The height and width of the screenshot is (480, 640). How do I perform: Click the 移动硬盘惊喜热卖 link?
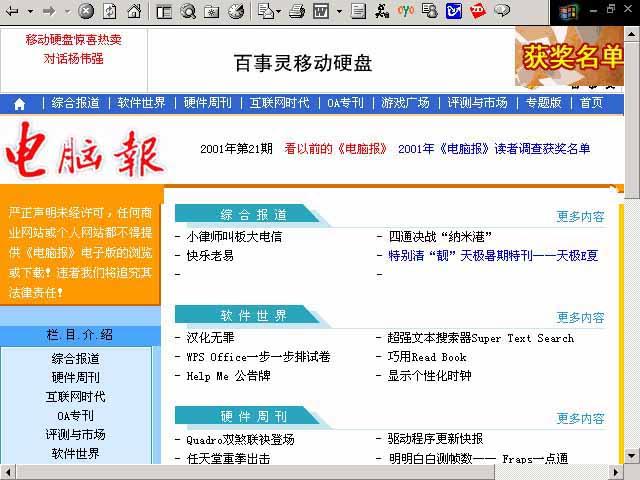[x=73, y=40]
